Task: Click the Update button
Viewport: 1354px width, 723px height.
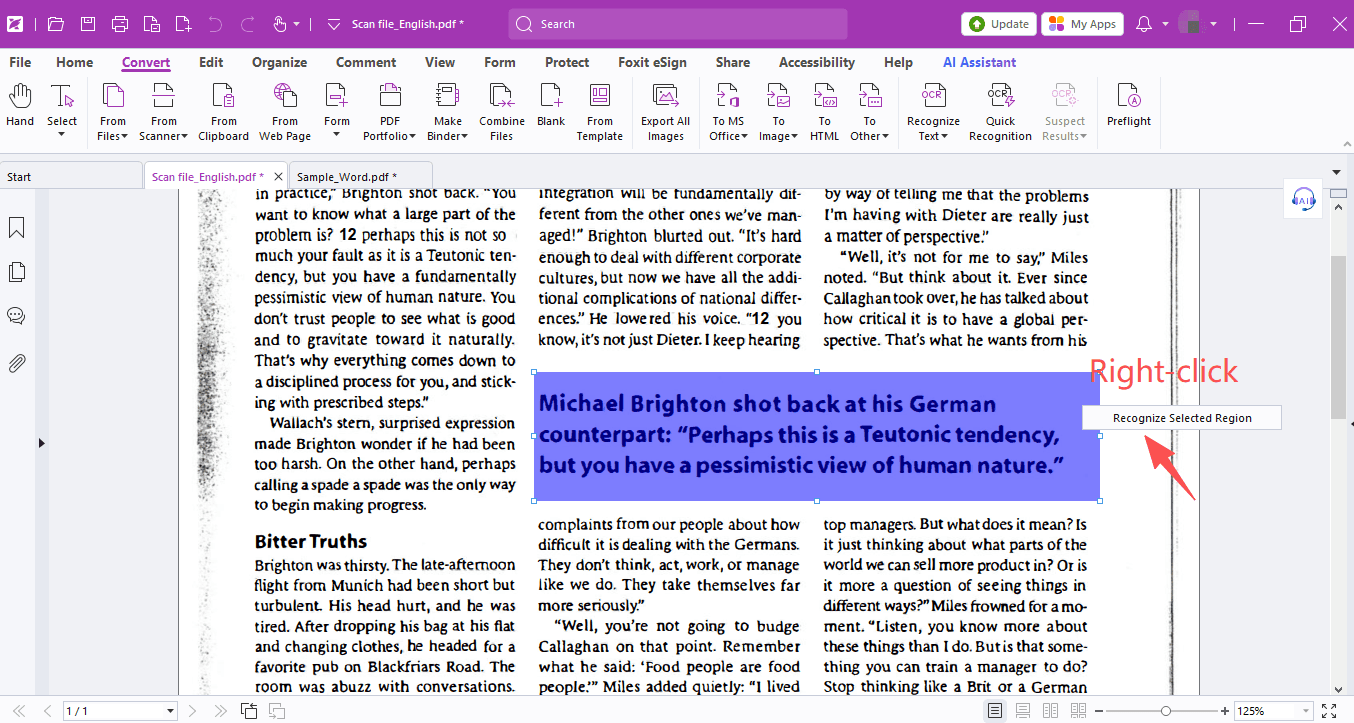Action: pyautogui.click(x=999, y=24)
